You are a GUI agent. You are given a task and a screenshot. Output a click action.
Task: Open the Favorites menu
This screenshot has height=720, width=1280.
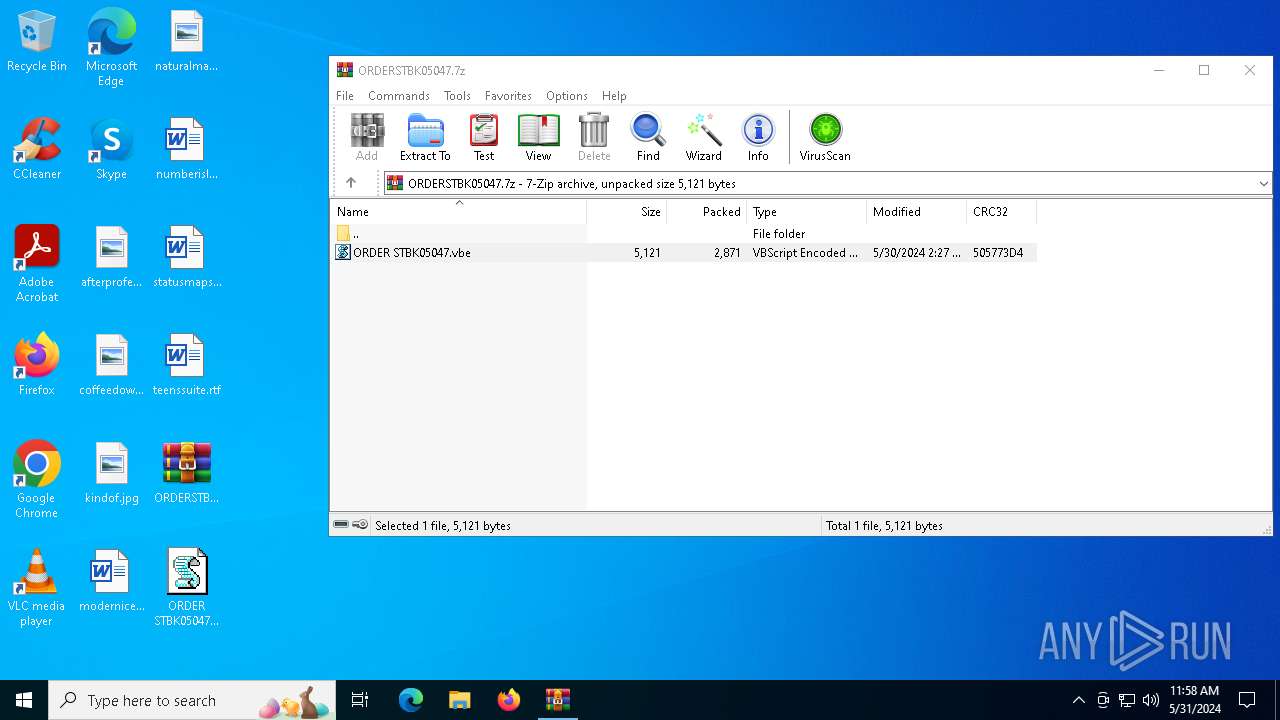[x=508, y=96]
